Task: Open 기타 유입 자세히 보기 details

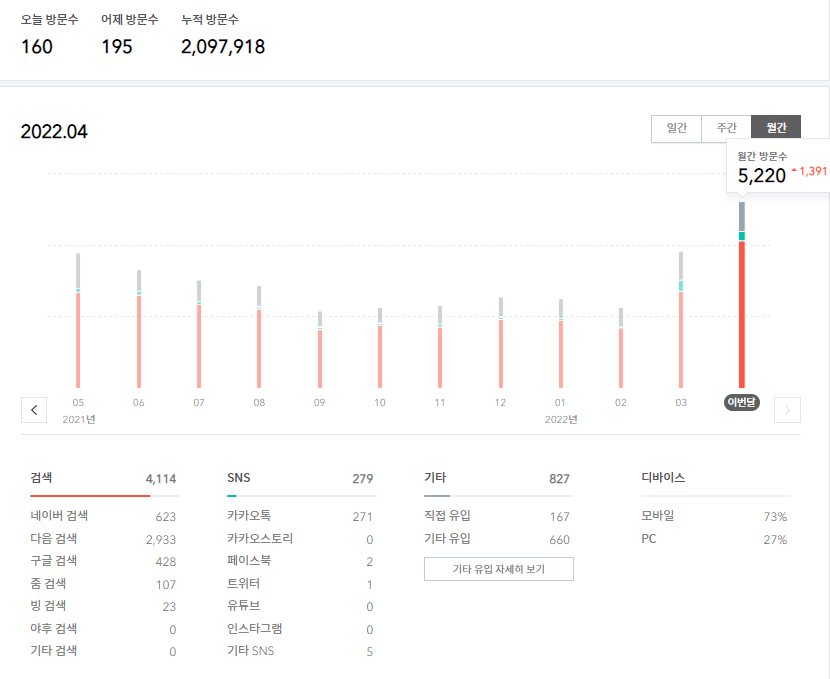Action: tap(496, 568)
